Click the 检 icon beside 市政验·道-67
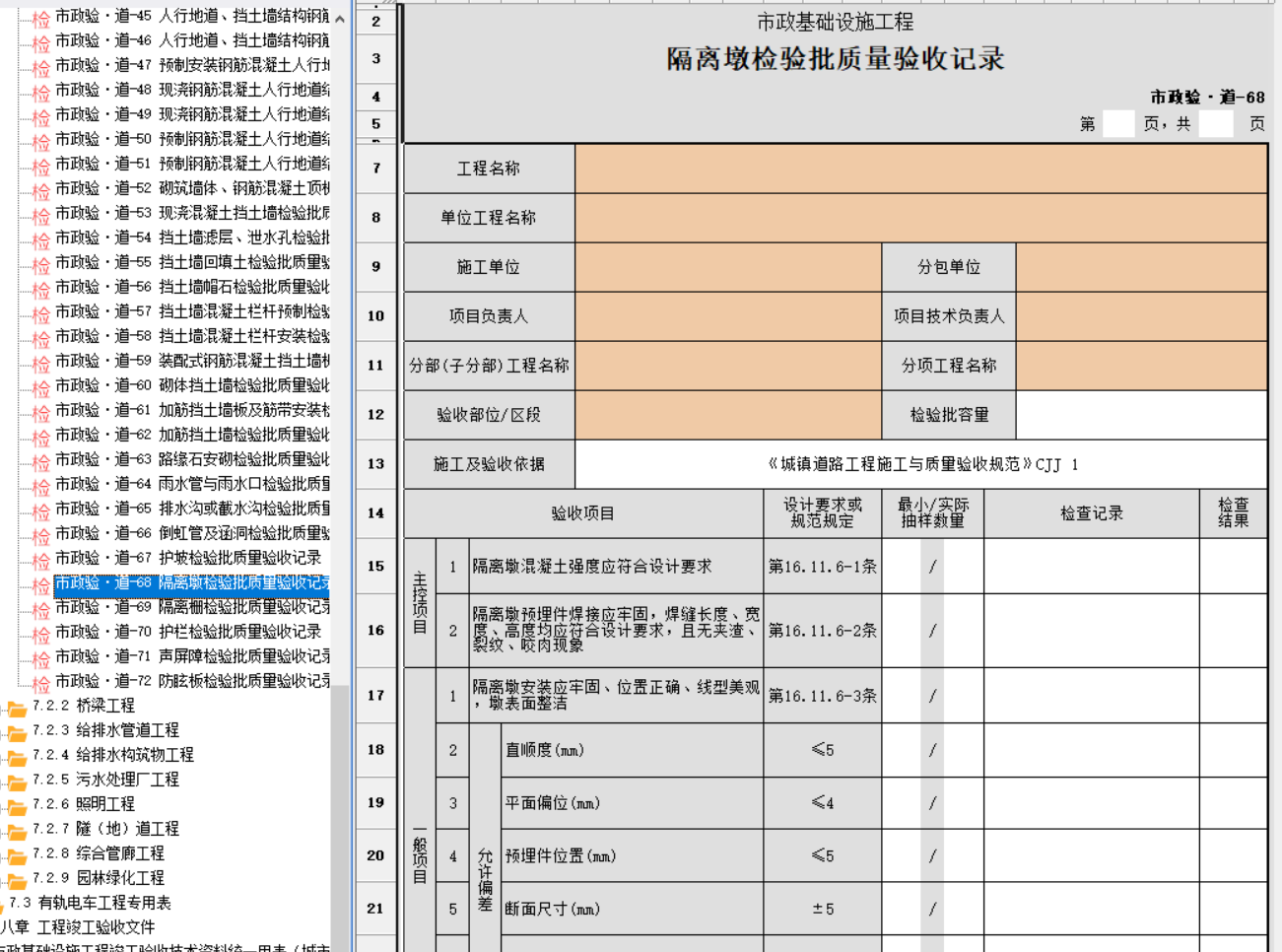 click(x=40, y=560)
